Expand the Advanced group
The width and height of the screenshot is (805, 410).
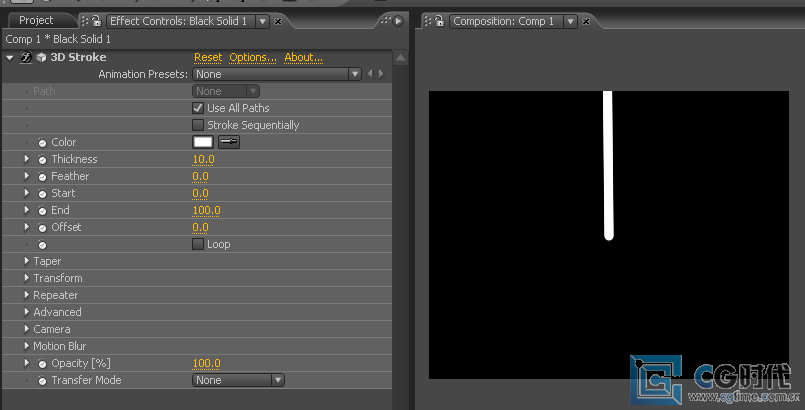click(27, 312)
